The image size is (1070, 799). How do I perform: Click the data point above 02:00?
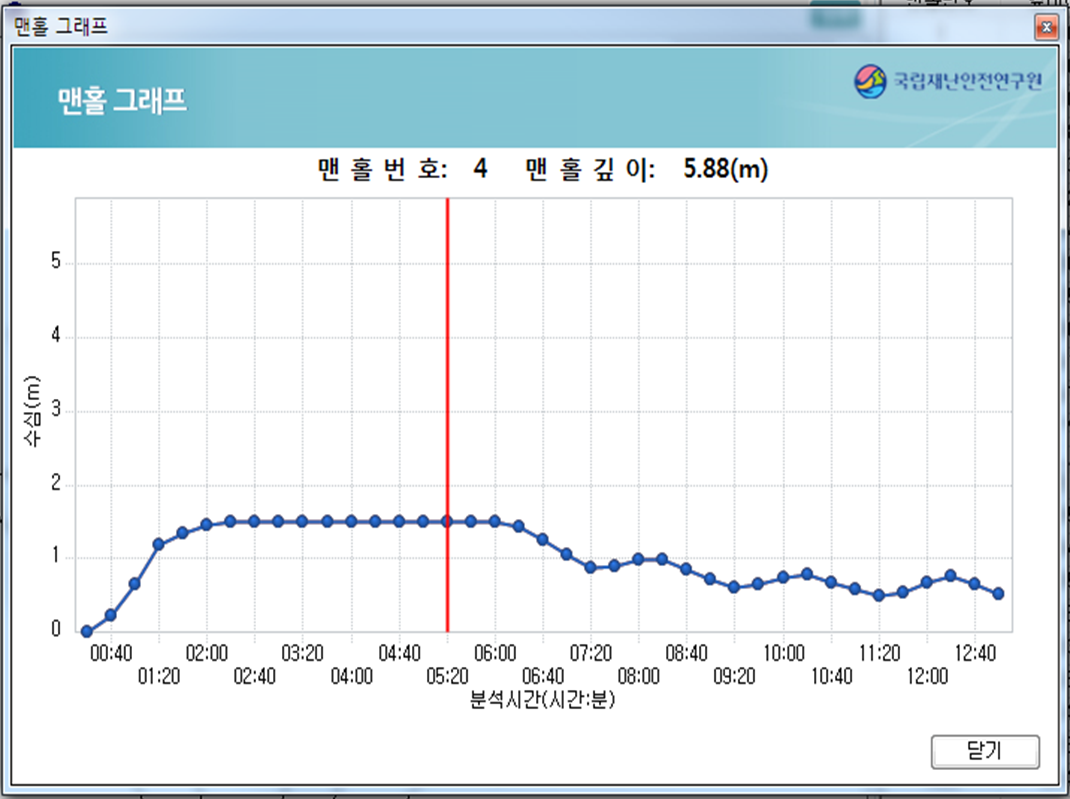[x=206, y=525]
